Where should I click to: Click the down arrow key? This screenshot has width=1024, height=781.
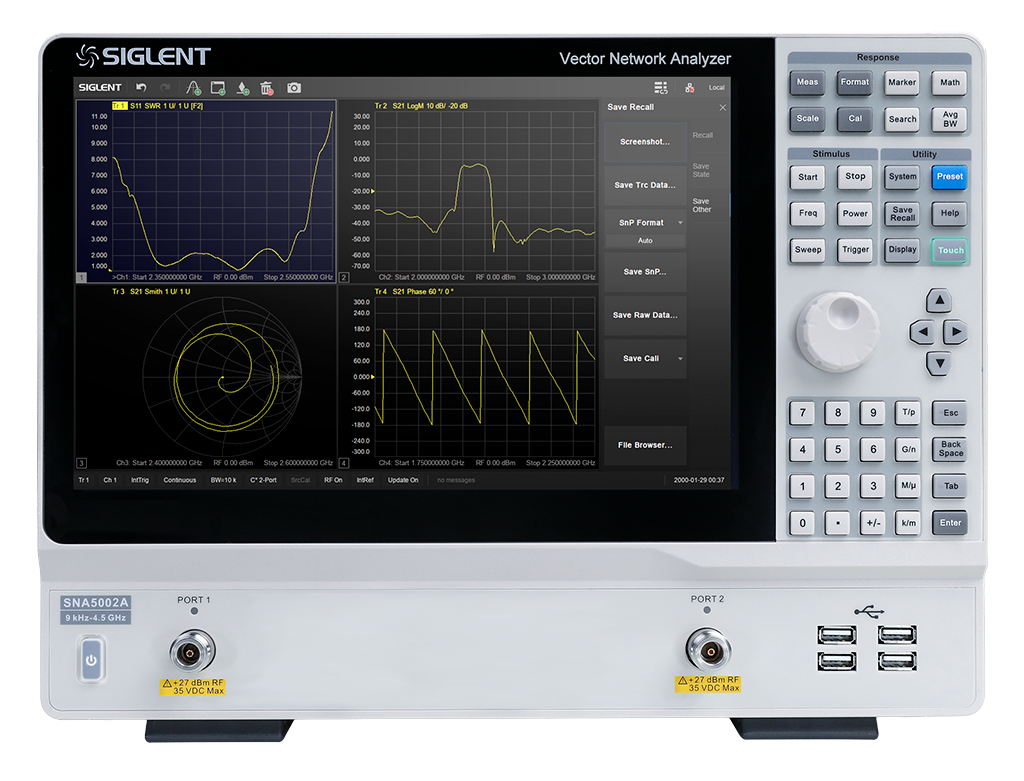939,363
